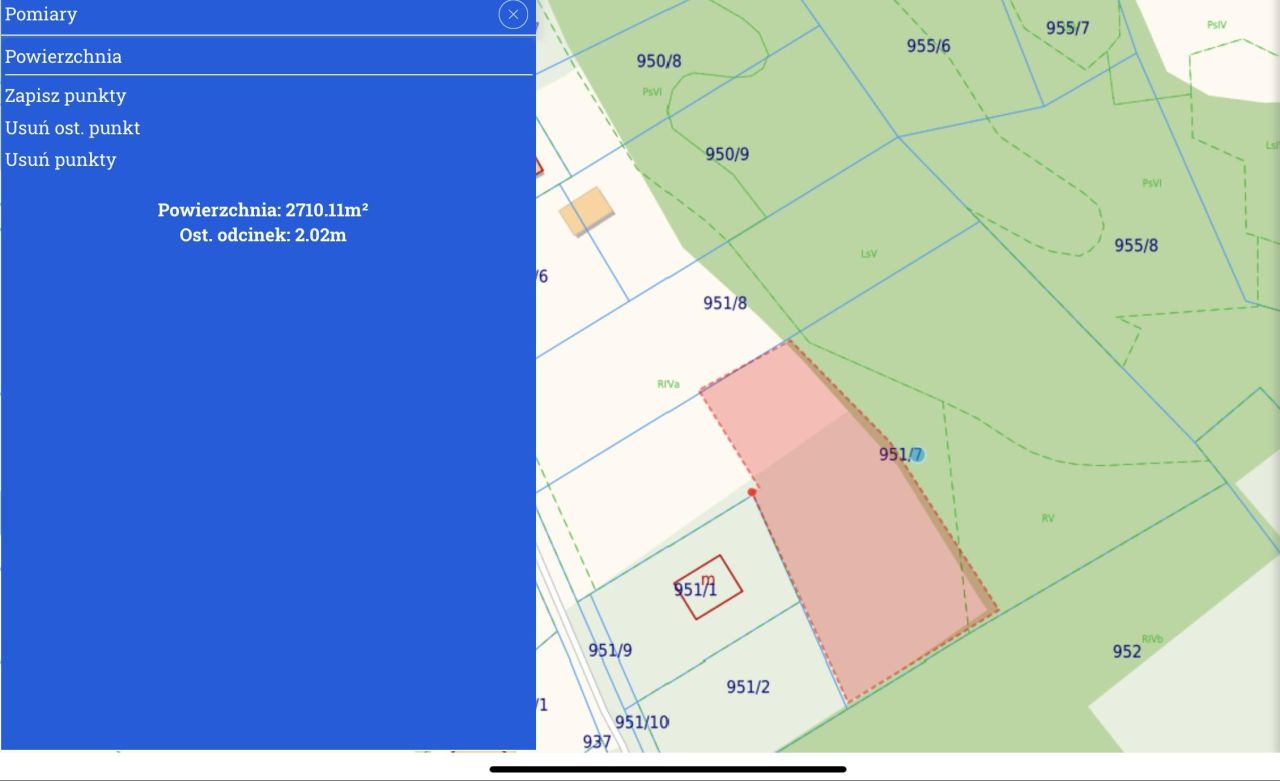Close the Pomiary measurement panel
1280x781 pixels.
coord(513,14)
